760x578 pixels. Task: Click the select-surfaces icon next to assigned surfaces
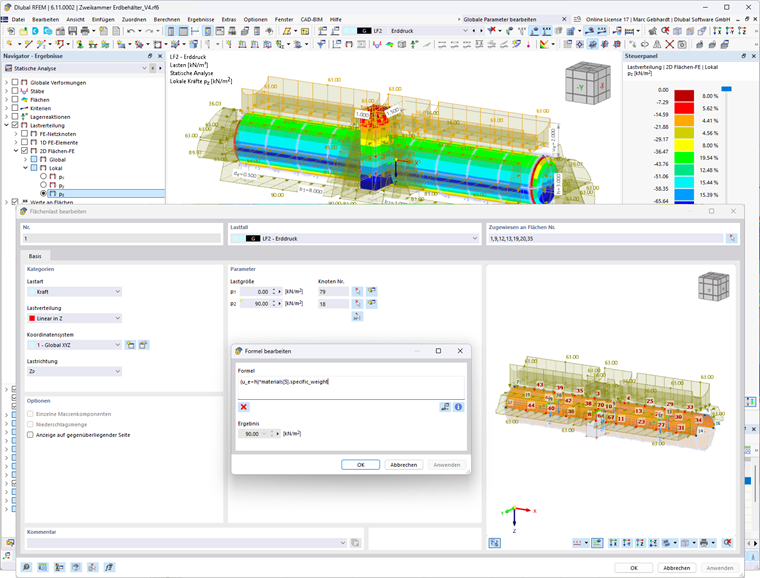pyautogui.click(x=731, y=238)
